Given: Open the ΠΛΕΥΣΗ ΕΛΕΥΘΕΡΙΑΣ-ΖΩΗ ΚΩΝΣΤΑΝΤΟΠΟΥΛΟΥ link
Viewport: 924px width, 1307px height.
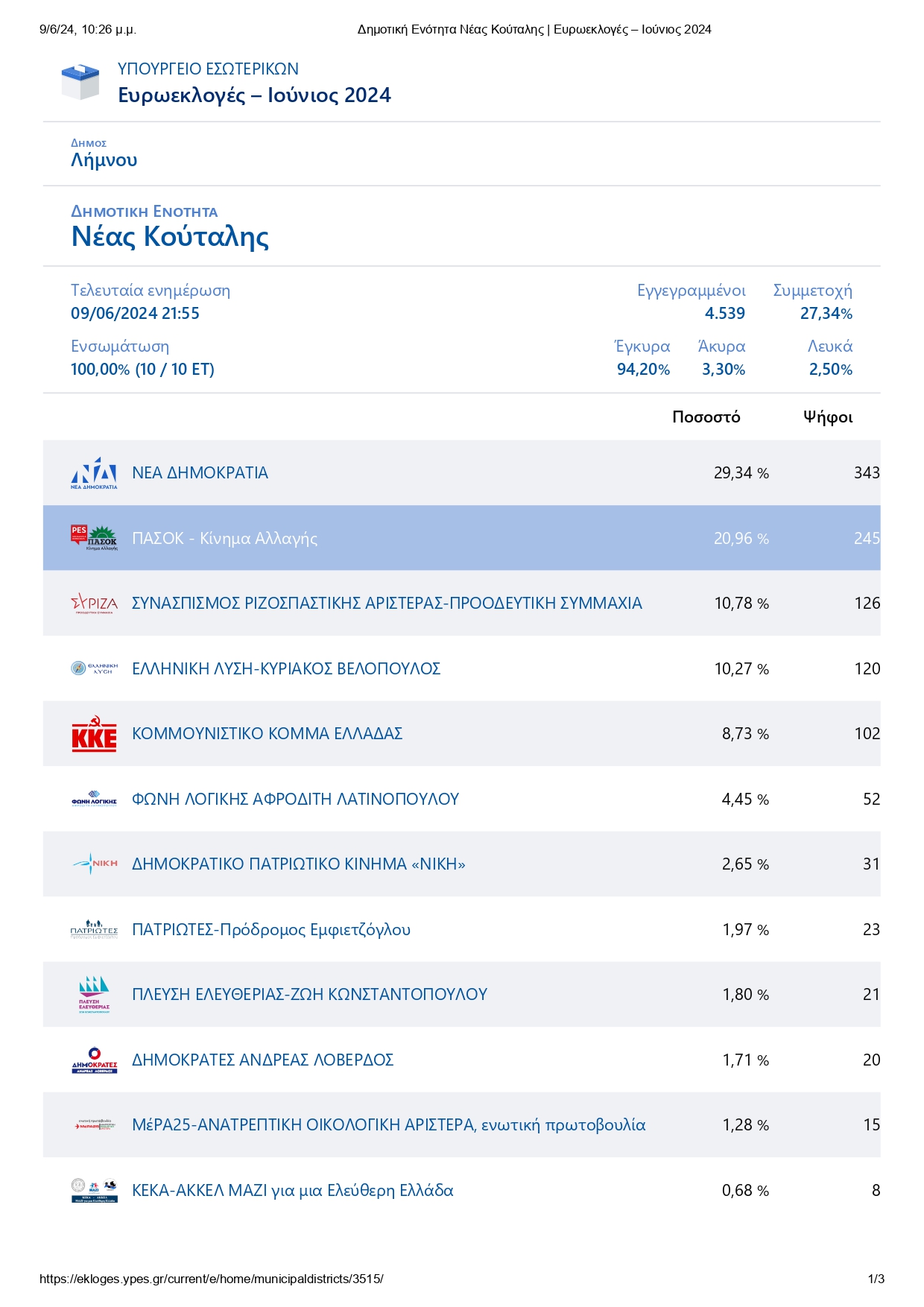Looking at the screenshot, I should (x=309, y=995).
